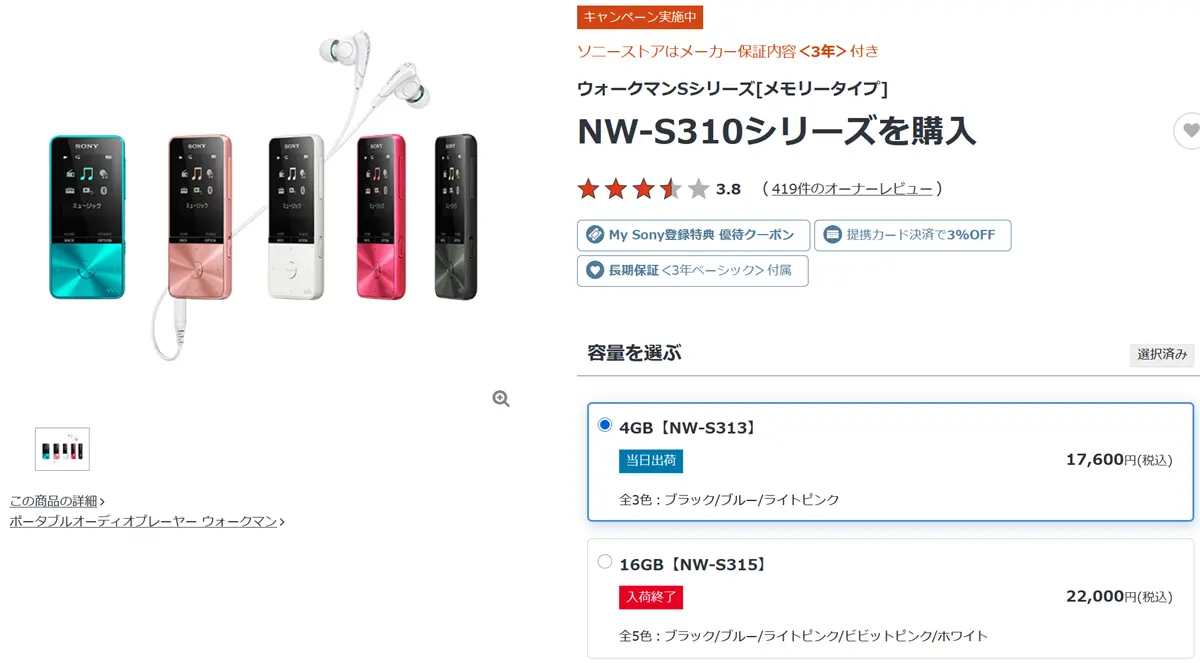Click the 入荷終了 status badge
Viewport: 1200px width, 663px height.
pyautogui.click(x=651, y=597)
